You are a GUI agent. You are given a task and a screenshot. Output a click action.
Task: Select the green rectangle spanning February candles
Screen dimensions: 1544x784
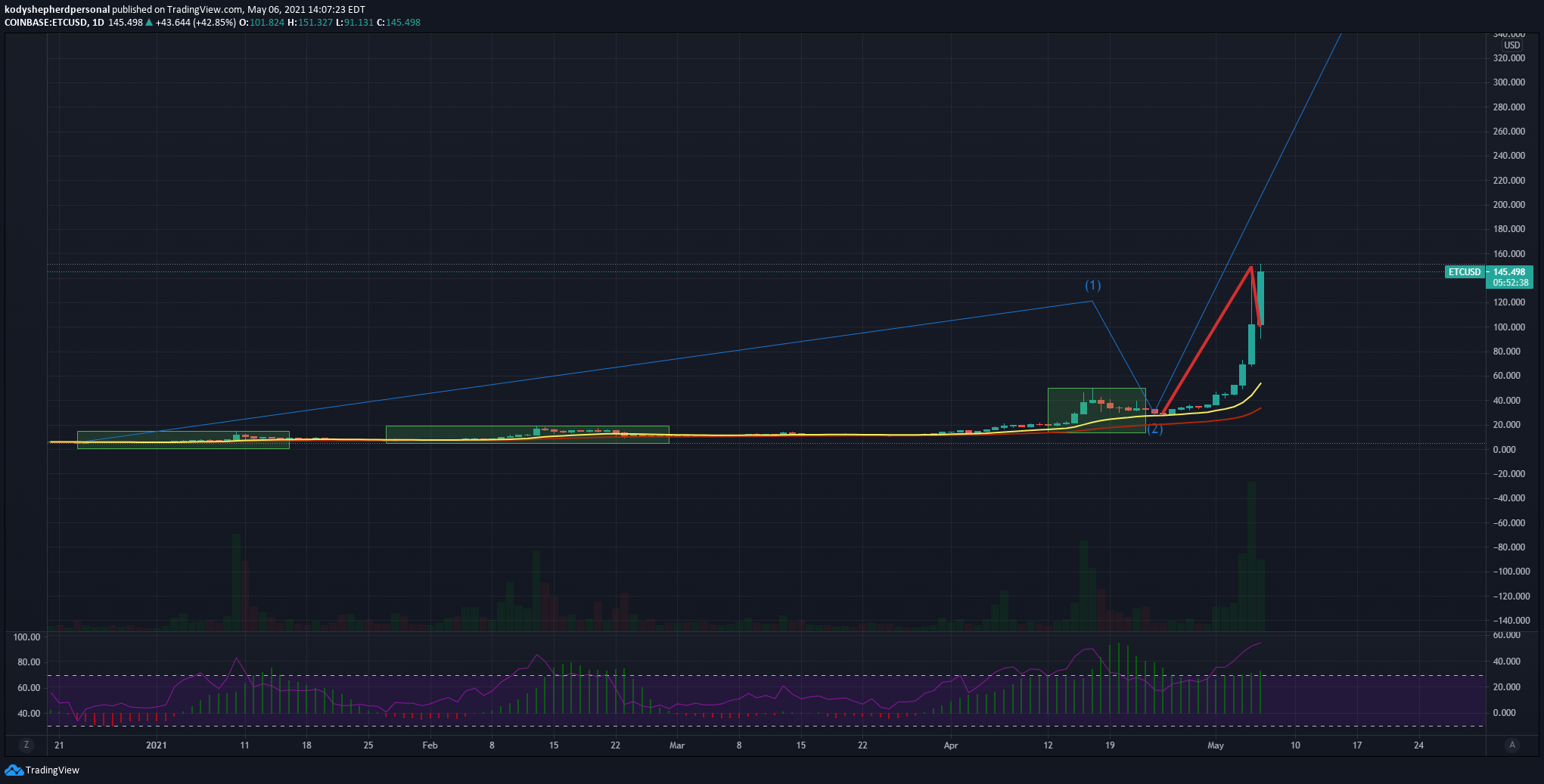(x=527, y=435)
